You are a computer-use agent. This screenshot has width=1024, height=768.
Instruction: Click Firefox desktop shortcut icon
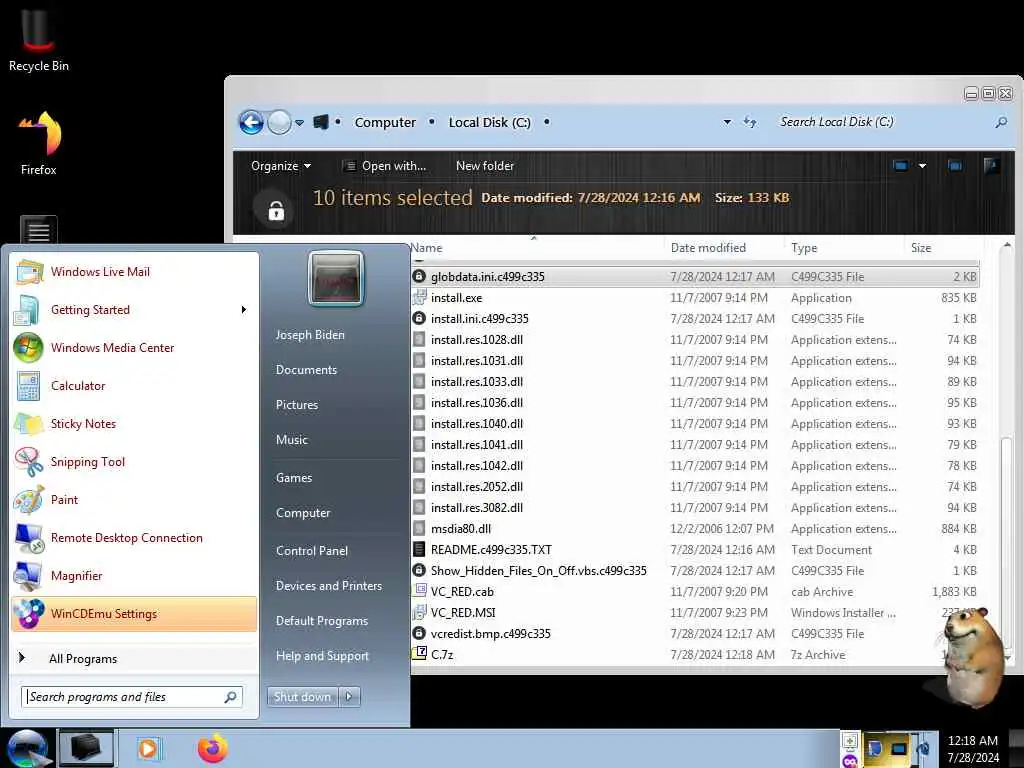click(x=39, y=143)
